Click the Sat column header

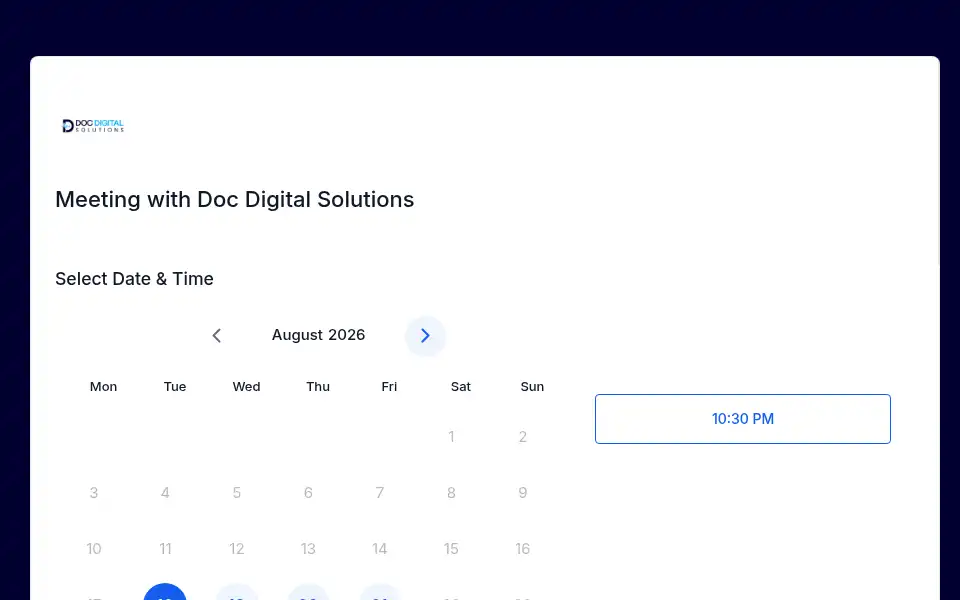click(461, 386)
